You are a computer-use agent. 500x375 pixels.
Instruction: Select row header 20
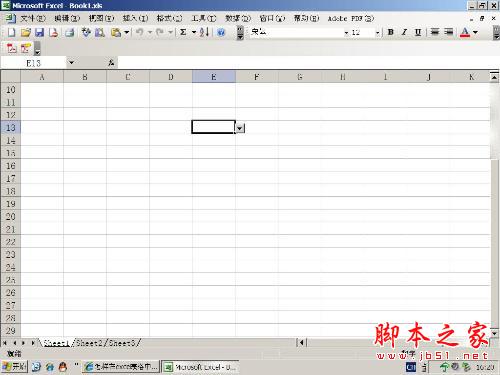pos(11,217)
